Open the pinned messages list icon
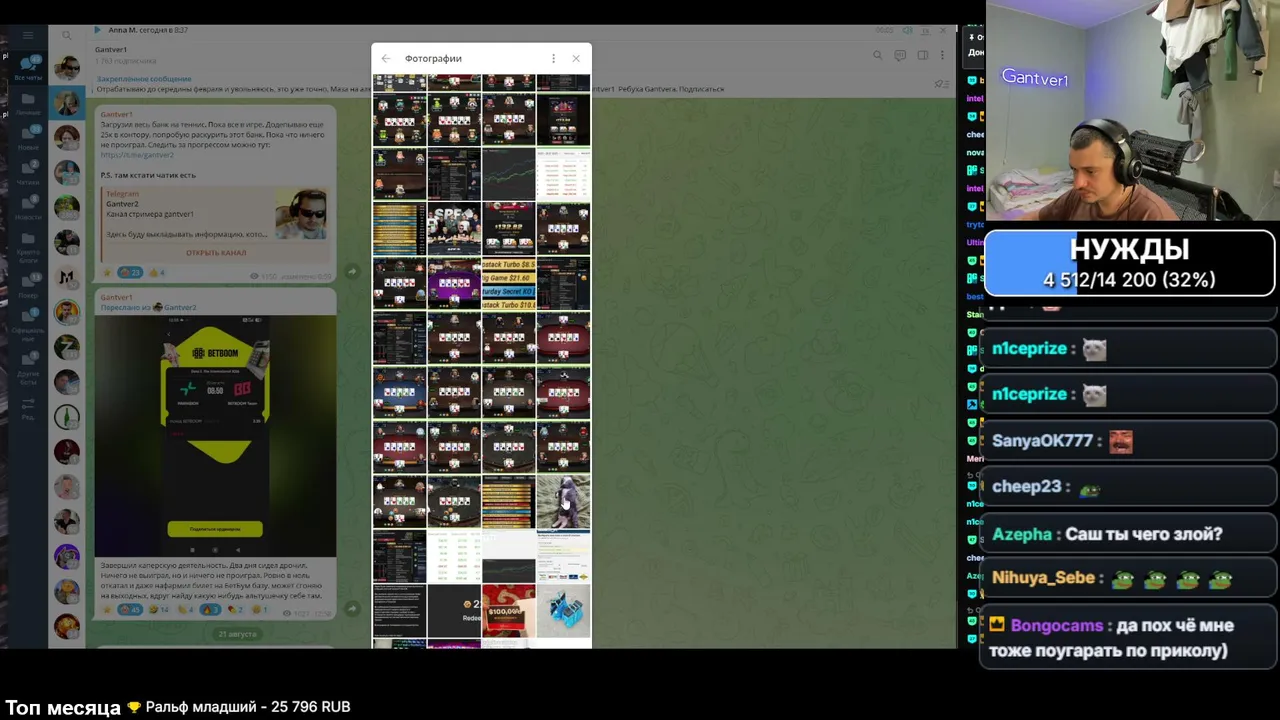 coord(940,84)
